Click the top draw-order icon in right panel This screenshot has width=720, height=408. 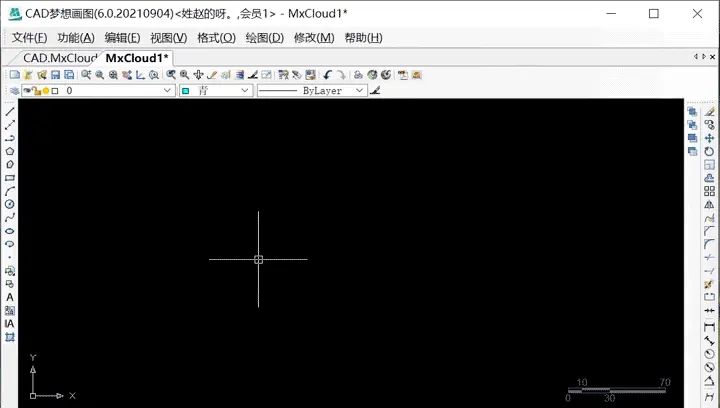pyautogui.click(x=692, y=112)
